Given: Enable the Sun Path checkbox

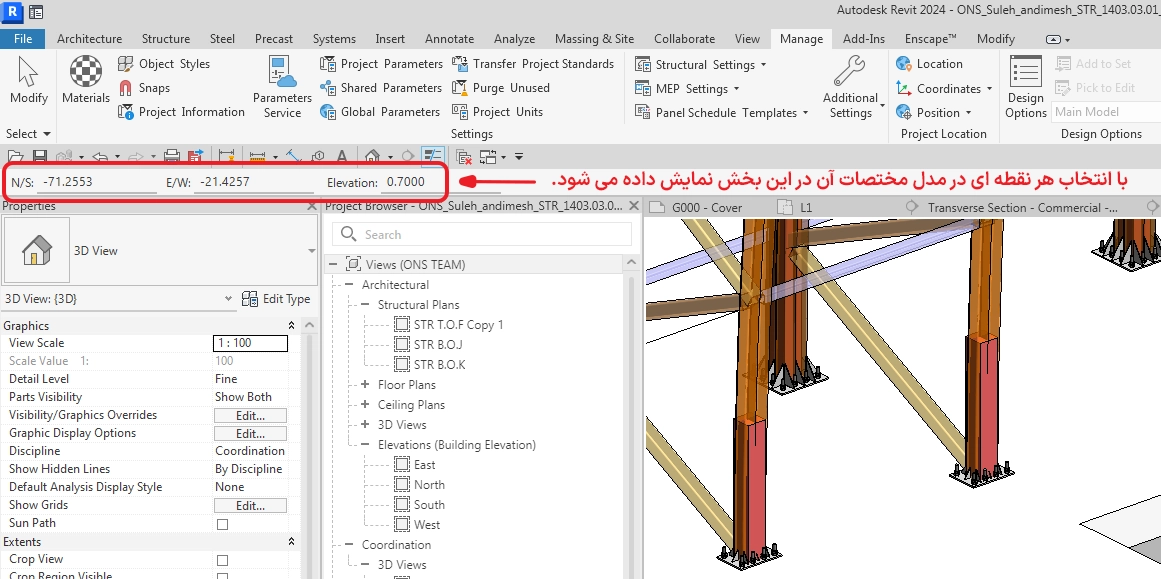Looking at the screenshot, I should point(222,524).
